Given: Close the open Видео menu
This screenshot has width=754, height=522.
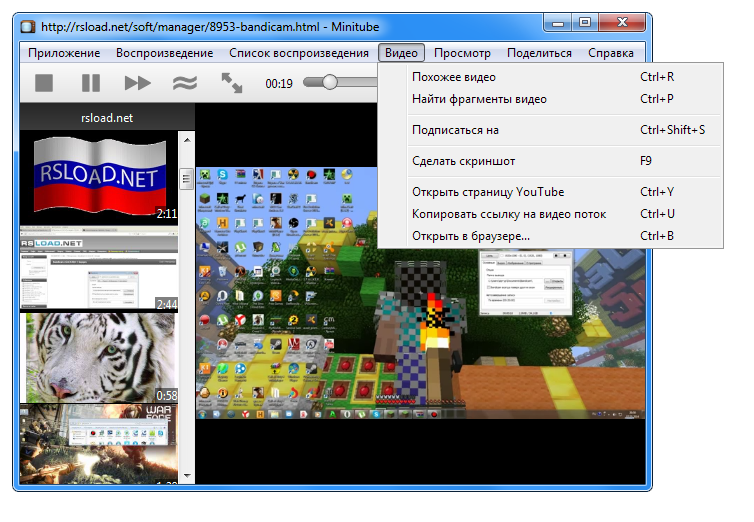Looking at the screenshot, I should 401,53.
